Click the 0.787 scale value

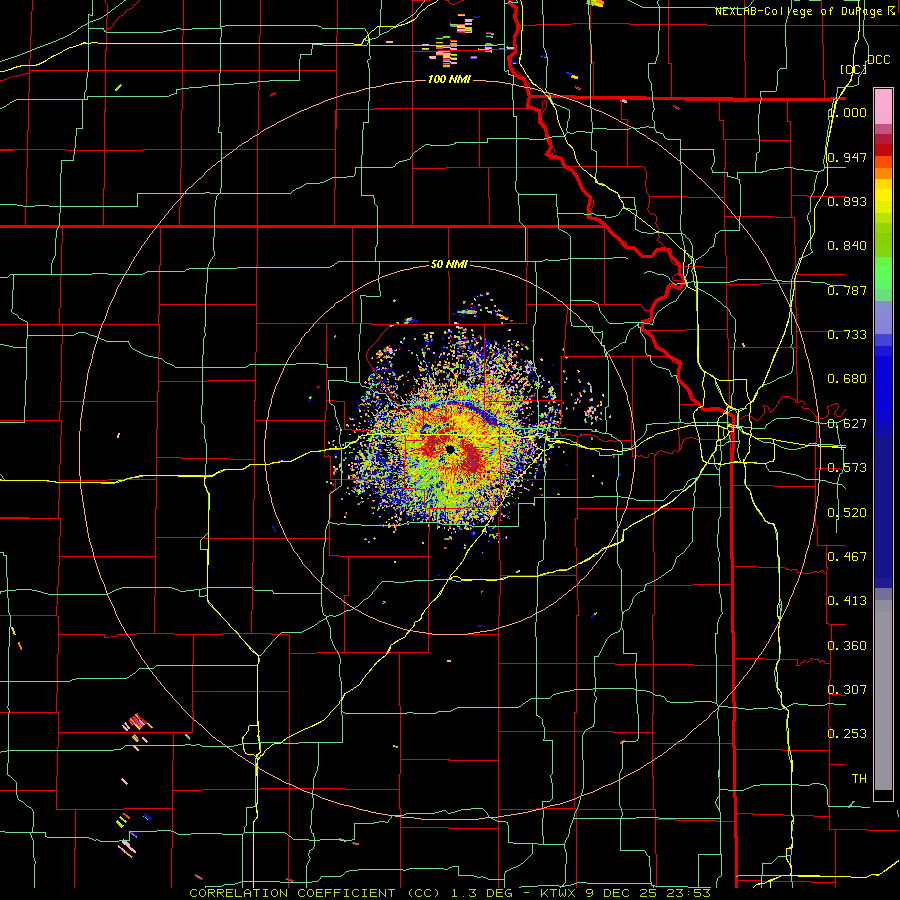pos(847,290)
